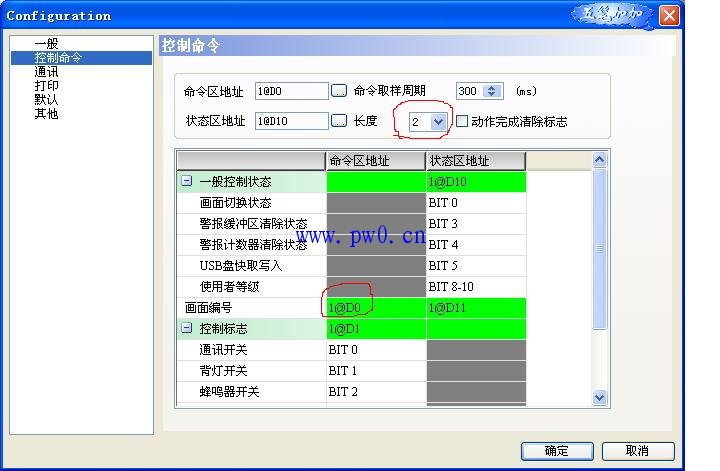Click the 状态区地址 input field
720x471 pixels.
[x=291, y=121]
